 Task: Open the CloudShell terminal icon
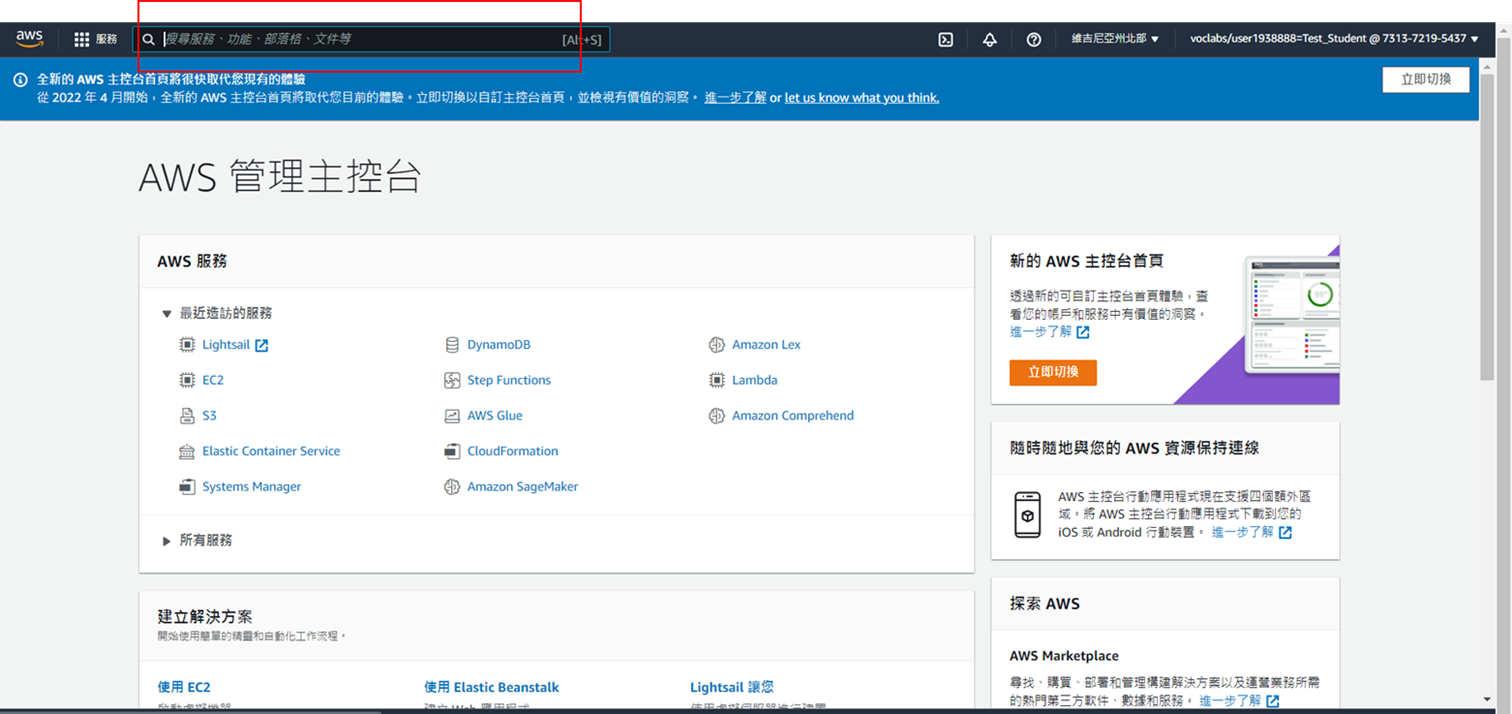click(945, 39)
